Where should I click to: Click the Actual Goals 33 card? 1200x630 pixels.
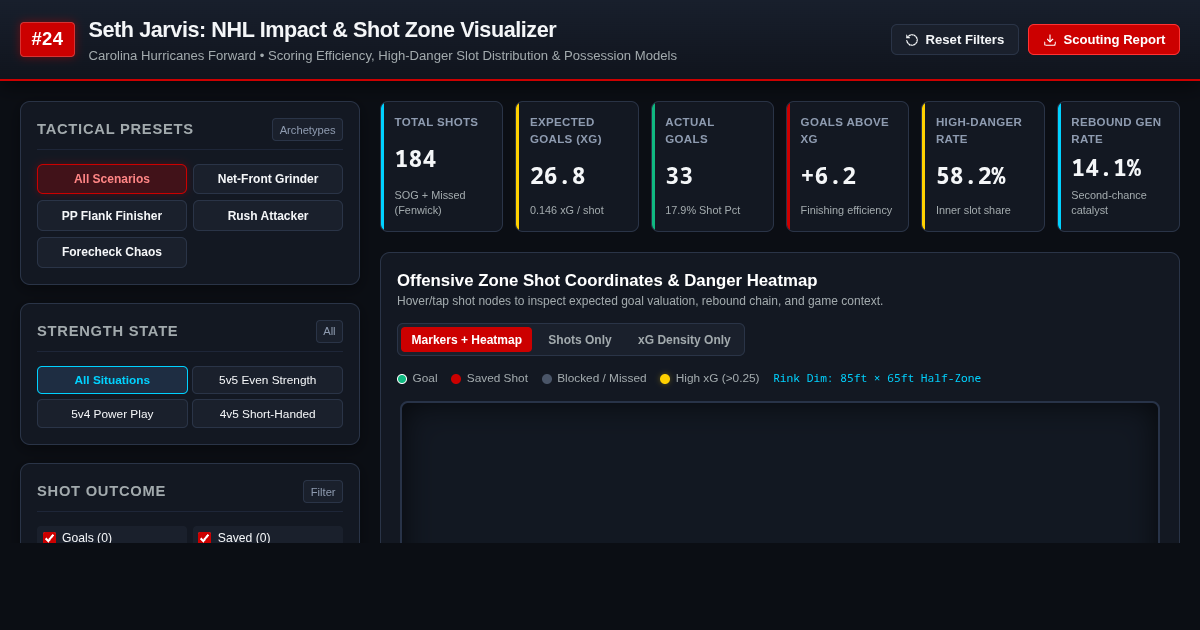[x=712, y=166]
